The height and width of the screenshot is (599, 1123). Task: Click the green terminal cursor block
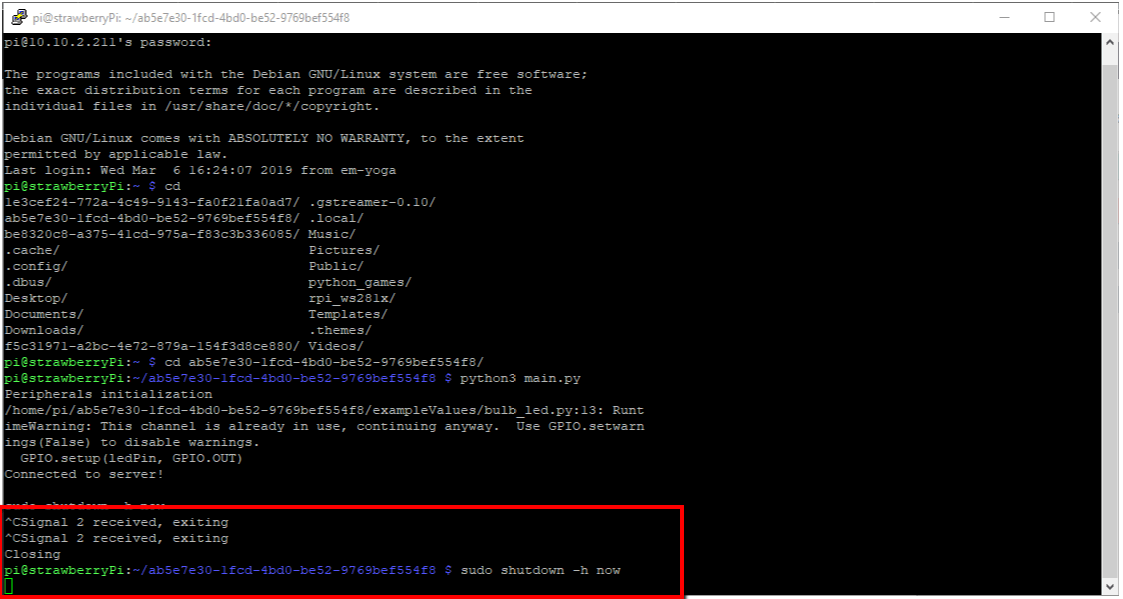coord(9,586)
